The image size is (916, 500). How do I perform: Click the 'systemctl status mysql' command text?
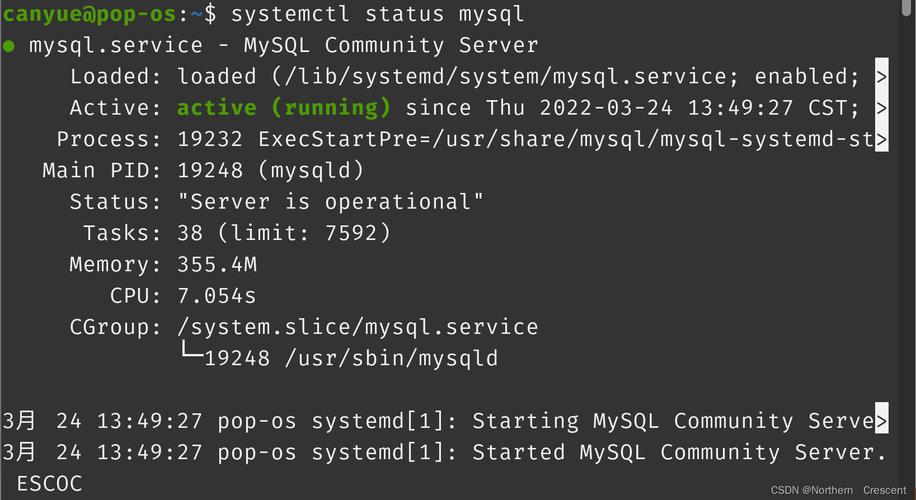click(377, 14)
